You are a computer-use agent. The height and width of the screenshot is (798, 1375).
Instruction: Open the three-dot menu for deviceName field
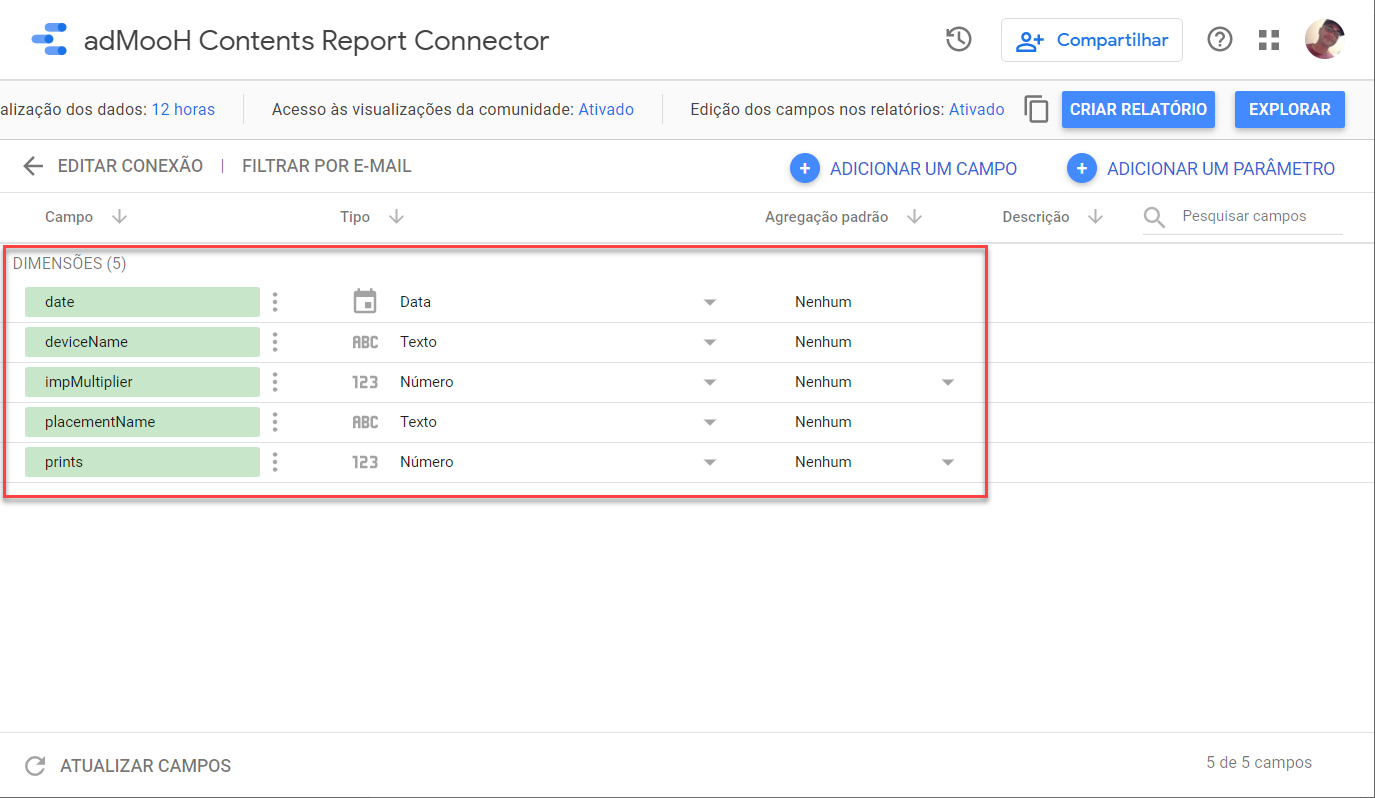pyautogui.click(x=275, y=342)
